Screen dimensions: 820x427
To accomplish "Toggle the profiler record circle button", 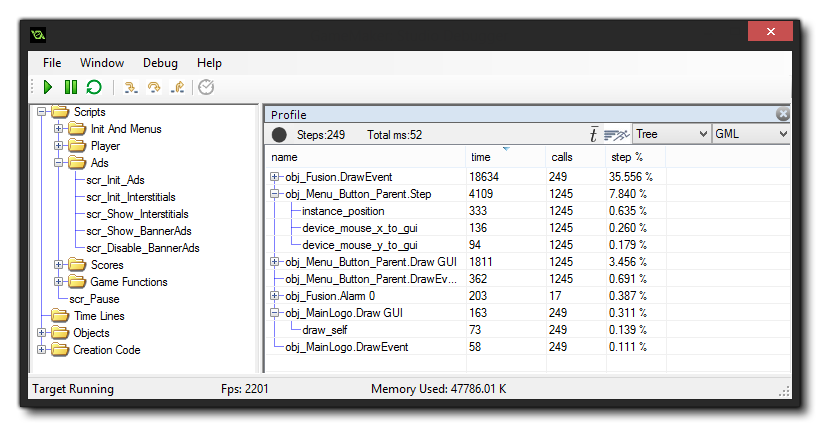I will point(279,135).
